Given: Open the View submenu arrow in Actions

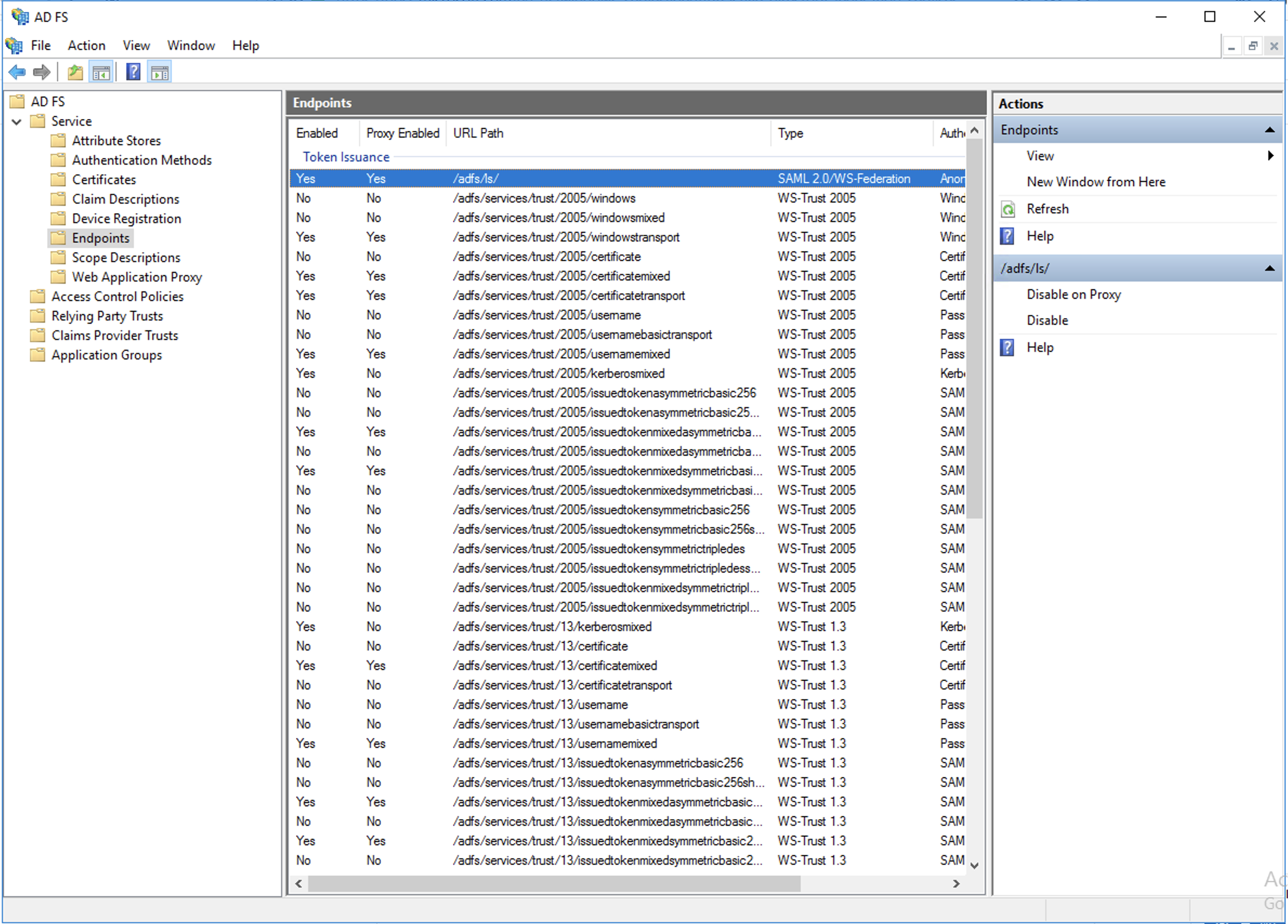Looking at the screenshot, I should (1270, 155).
